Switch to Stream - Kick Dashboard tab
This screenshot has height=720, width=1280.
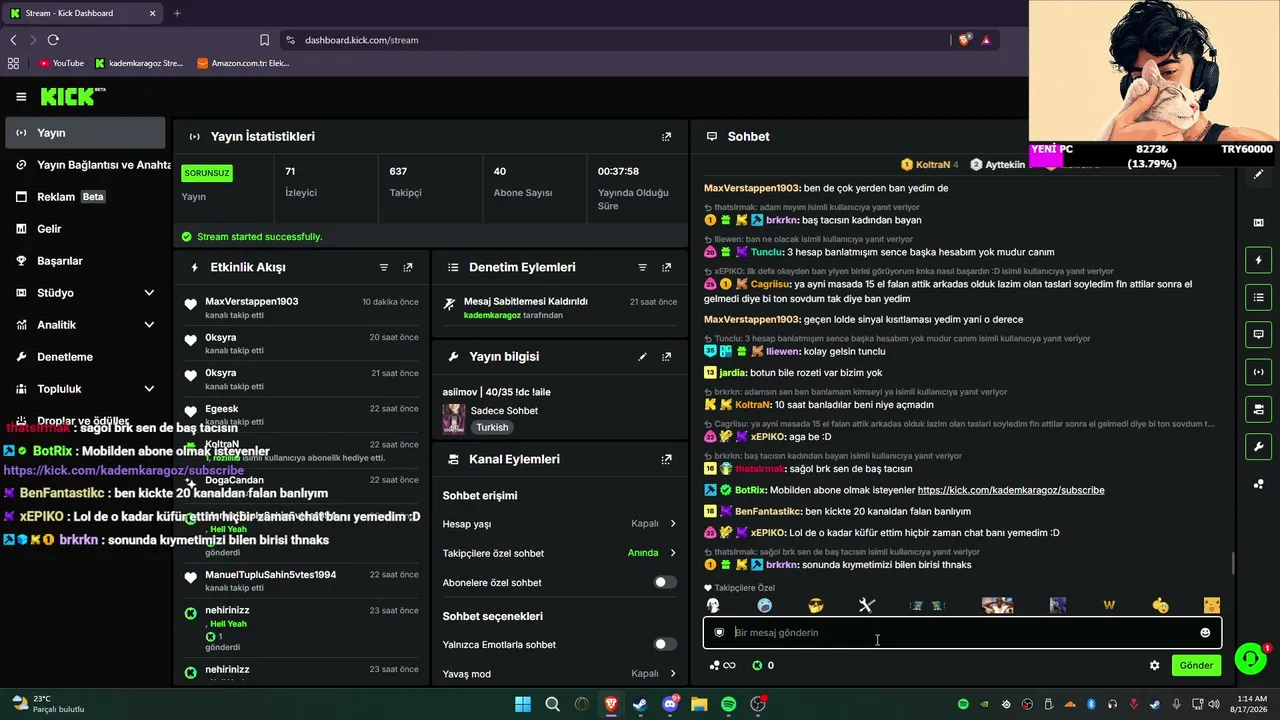pos(82,13)
